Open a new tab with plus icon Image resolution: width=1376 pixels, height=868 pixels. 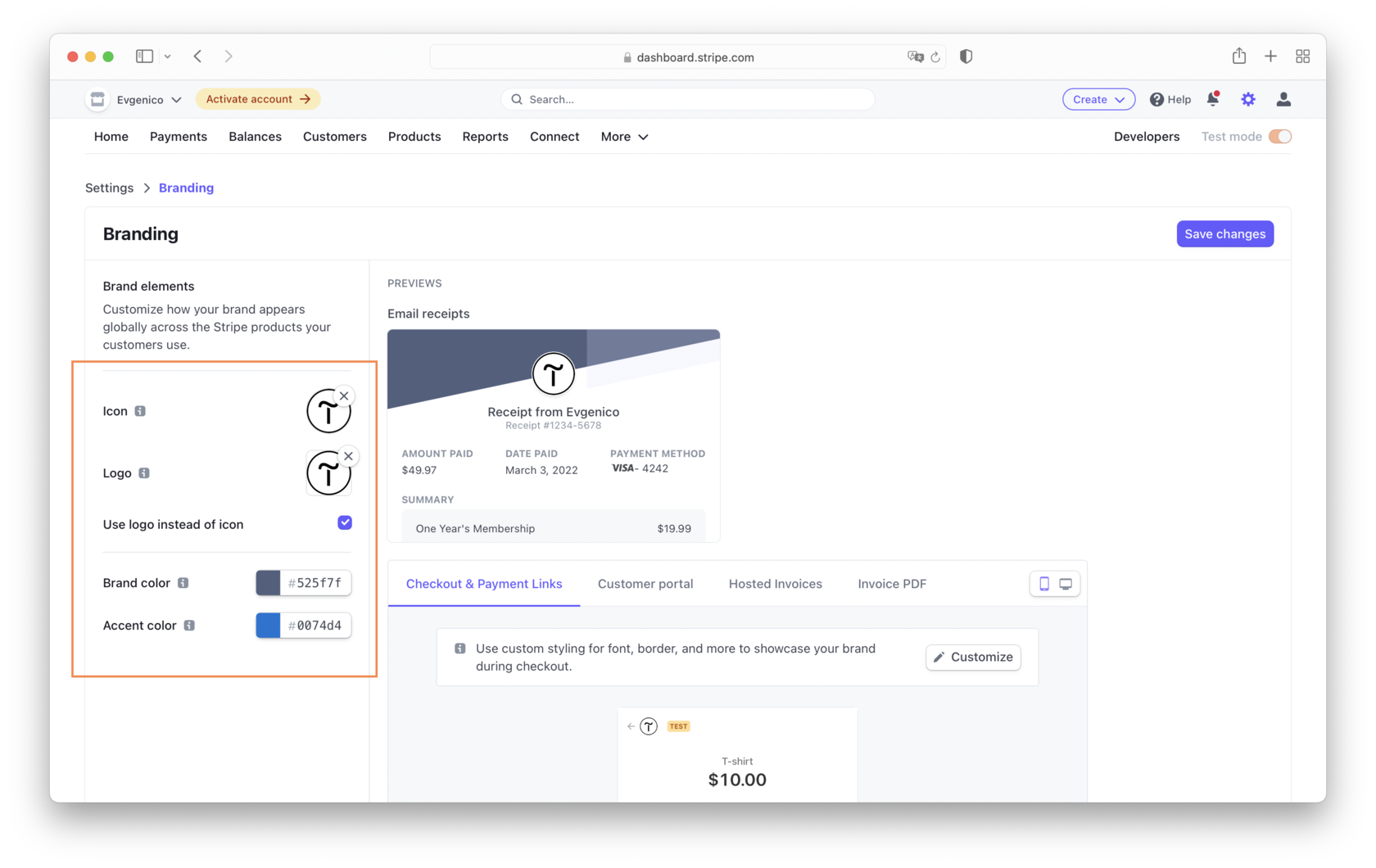pyautogui.click(x=1270, y=57)
